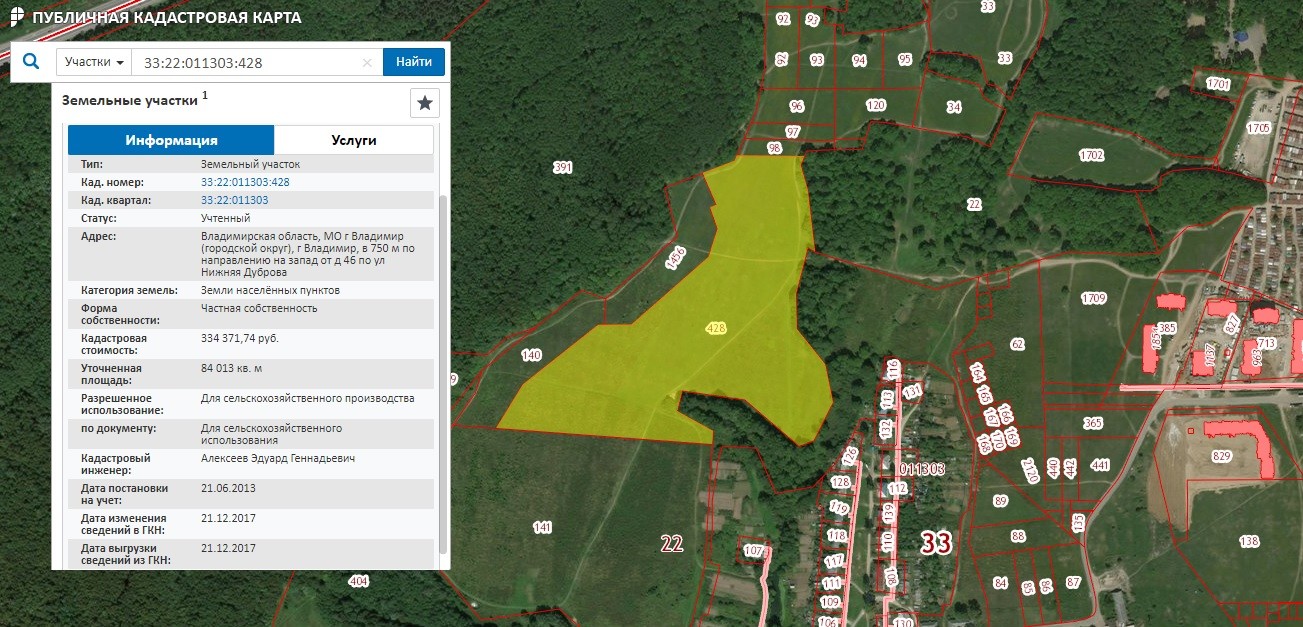Click the info panel vertical scrollbar

[444, 370]
